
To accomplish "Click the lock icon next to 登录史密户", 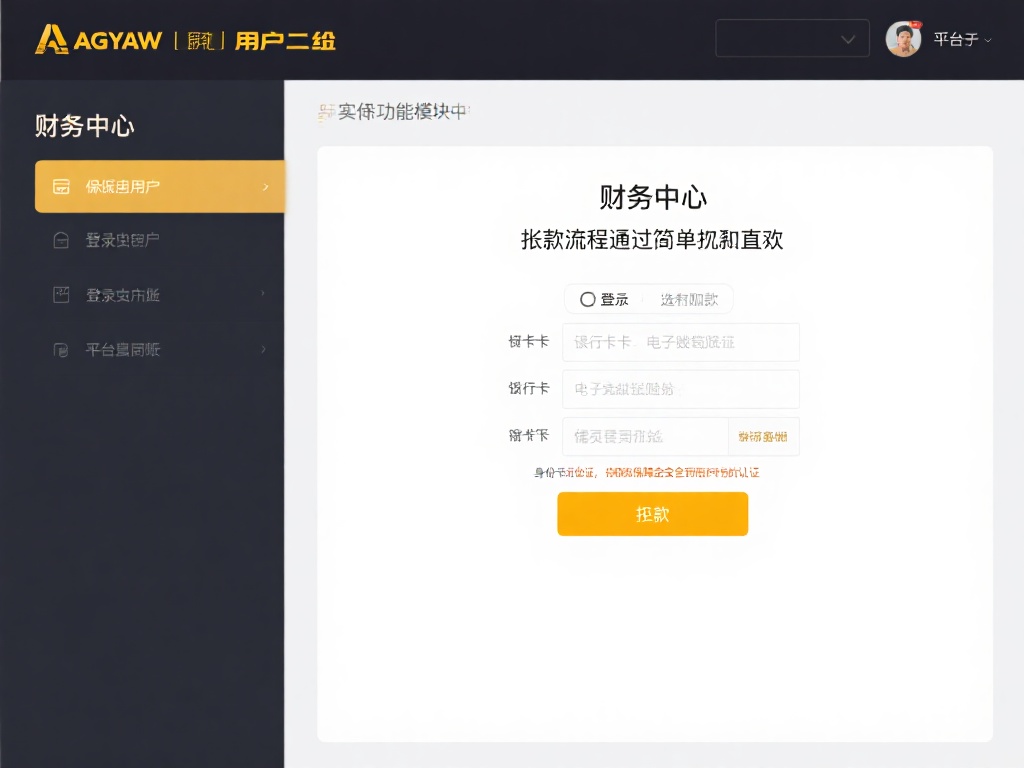I will 62,240.
